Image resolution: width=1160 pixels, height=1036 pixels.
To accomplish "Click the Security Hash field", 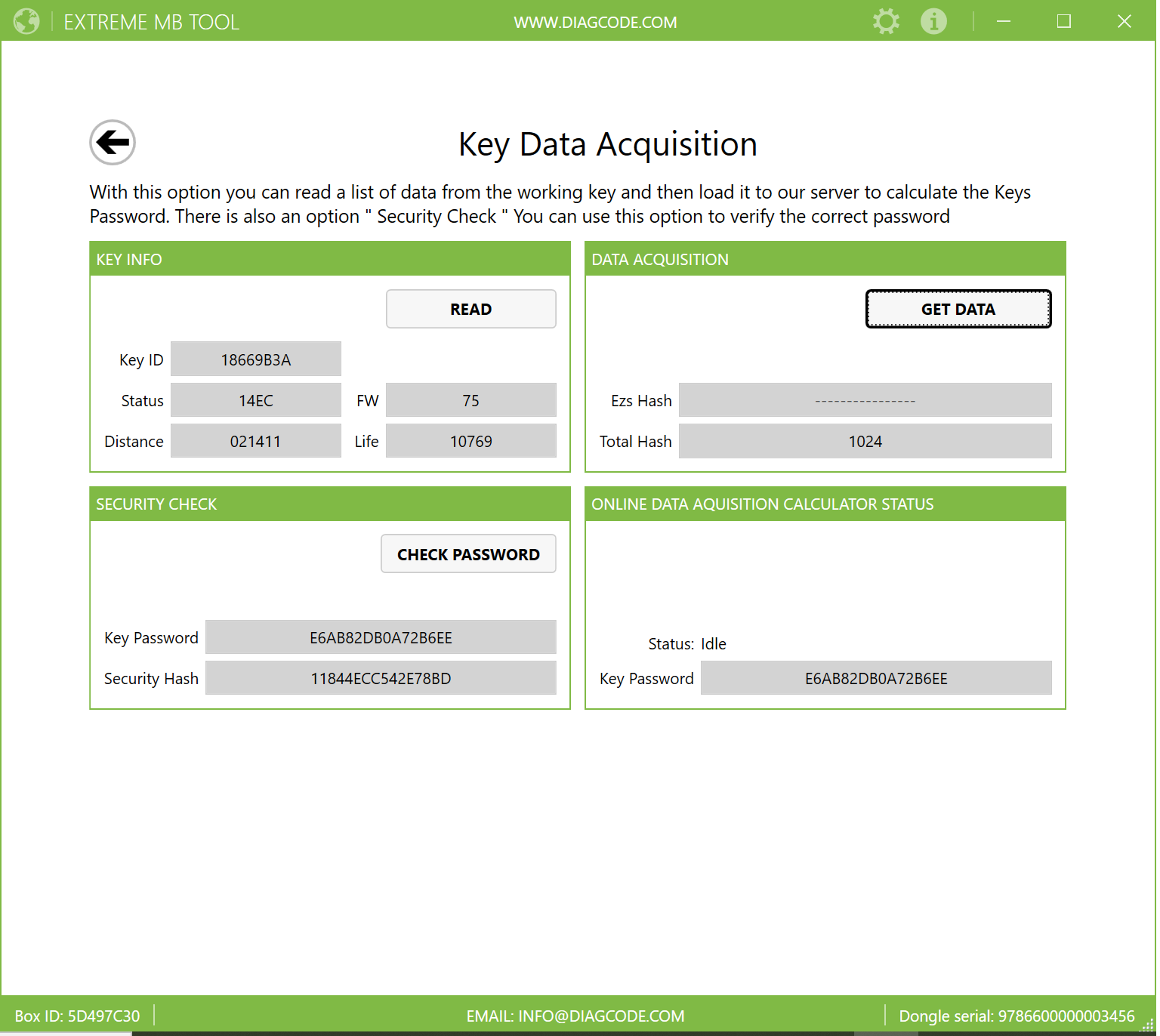I will pos(381,678).
